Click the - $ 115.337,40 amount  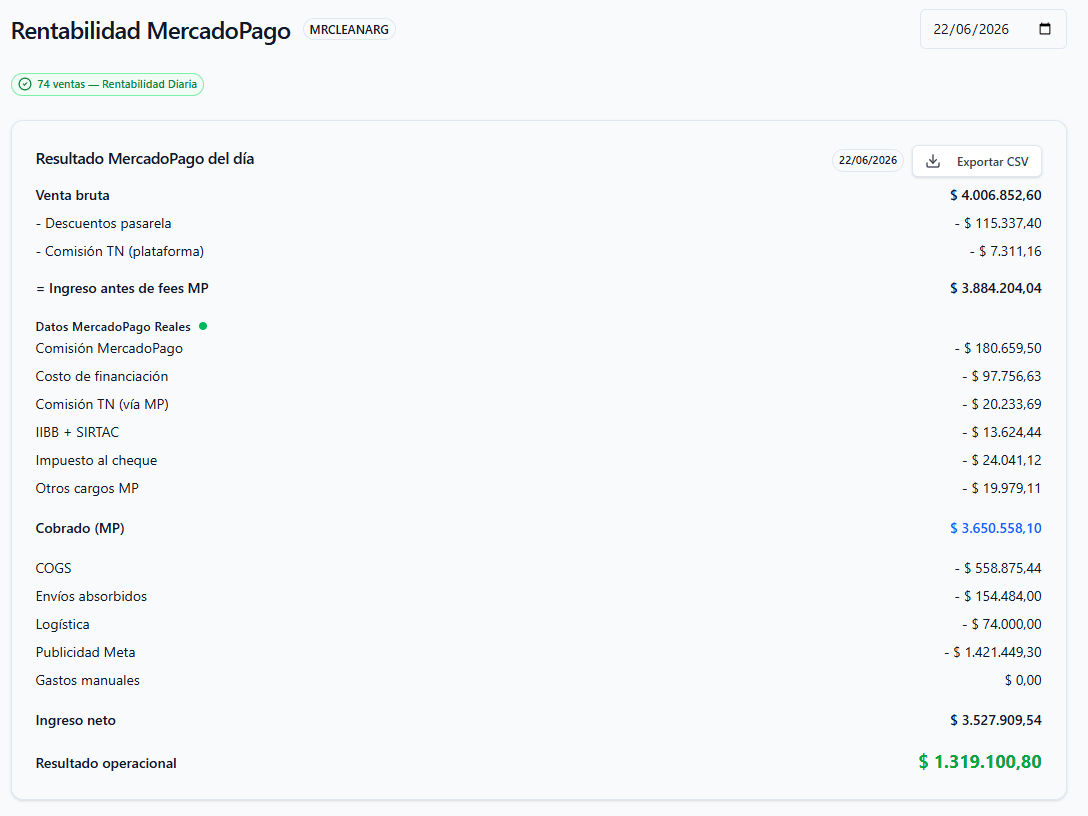(998, 223)
